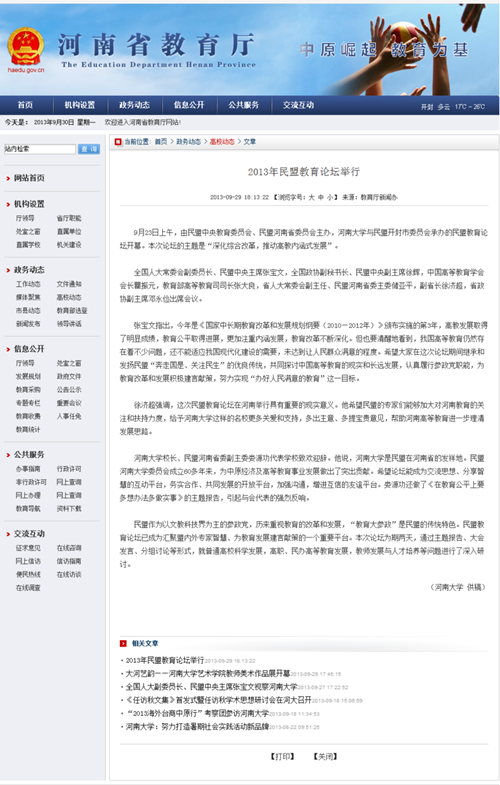The width and height of the screenshot is (500, 785).
Task: Open 公共服务 in the top navigation bar
Action: pyautogui.click(x=243, y=105)
